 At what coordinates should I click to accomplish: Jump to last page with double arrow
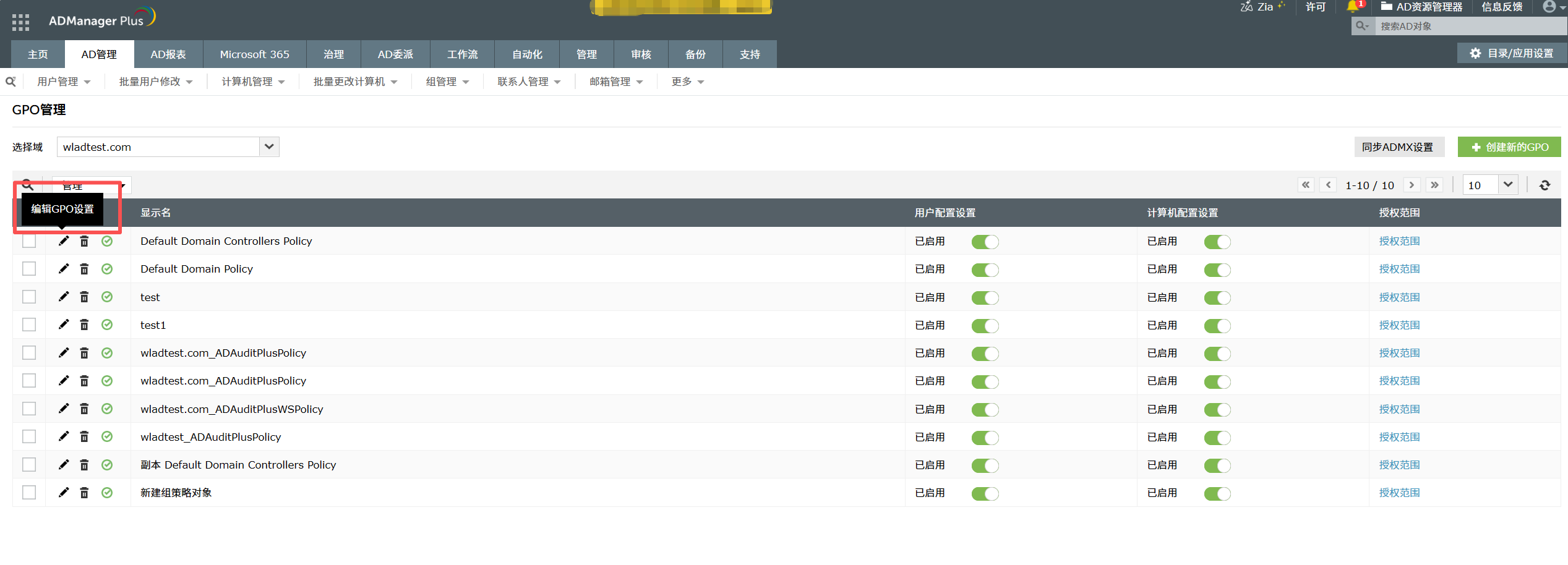coord(1434,185)
